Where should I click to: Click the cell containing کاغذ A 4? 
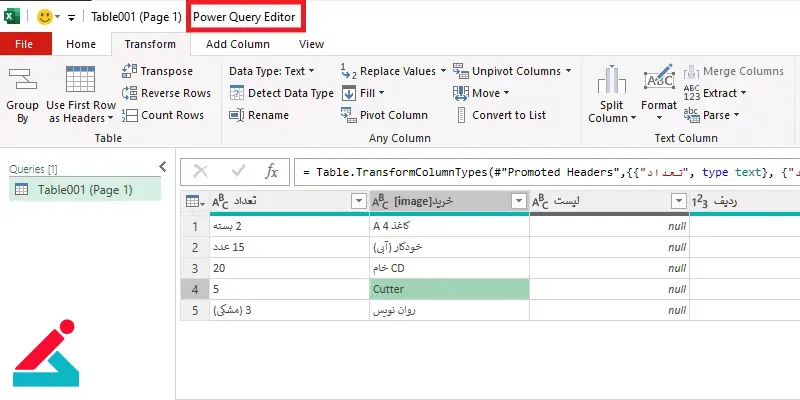tap(449, 227)
